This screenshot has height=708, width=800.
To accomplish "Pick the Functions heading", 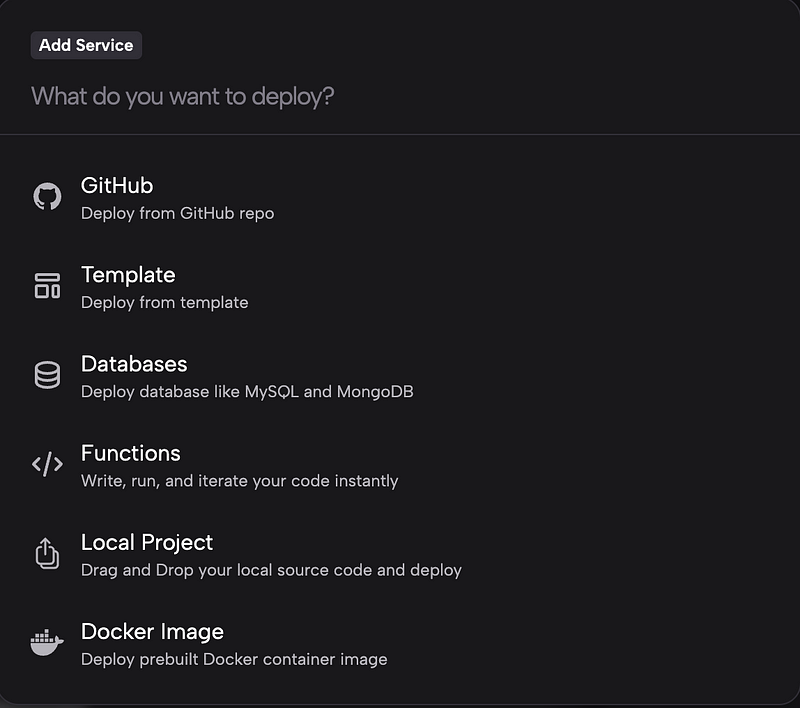I will 131,453.
